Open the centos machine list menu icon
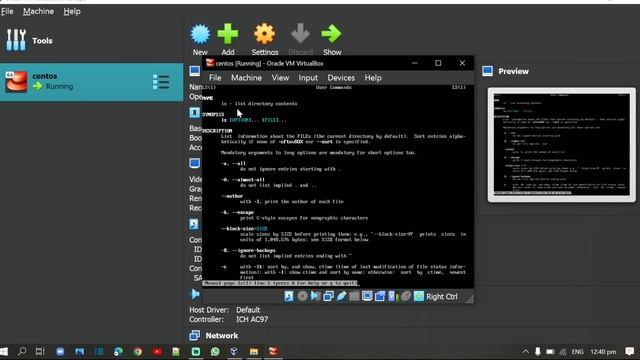 pos(161,82)
